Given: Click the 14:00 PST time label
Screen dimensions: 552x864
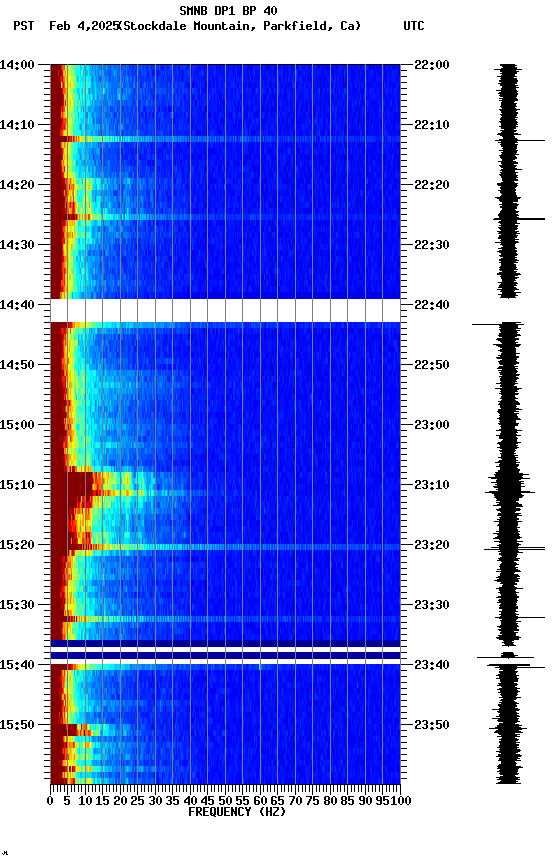Looking at the screenshot, I should [17, 65].
